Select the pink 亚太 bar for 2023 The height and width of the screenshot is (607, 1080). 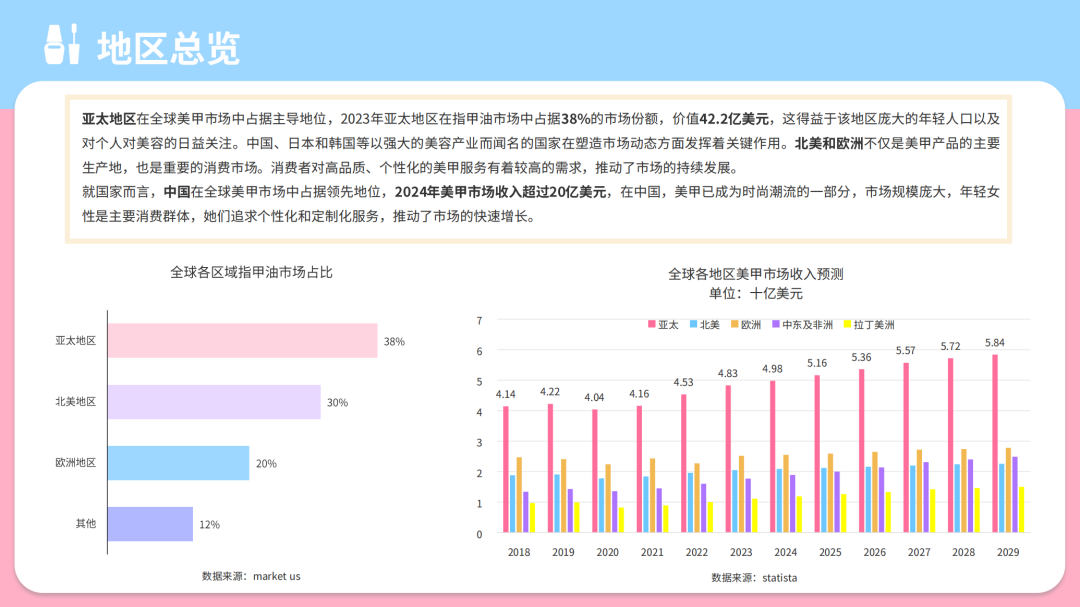728,459
